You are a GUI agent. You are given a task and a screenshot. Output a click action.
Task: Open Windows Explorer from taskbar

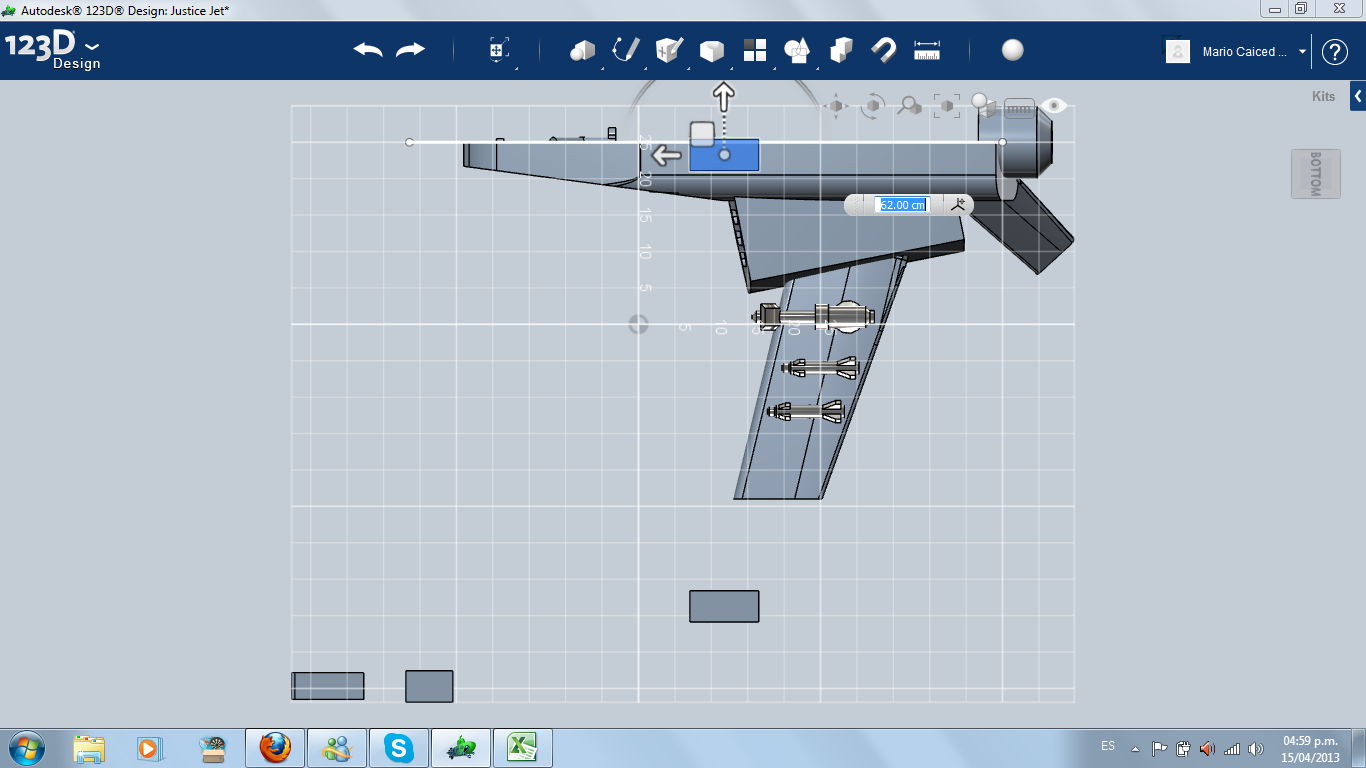[89, 748]
